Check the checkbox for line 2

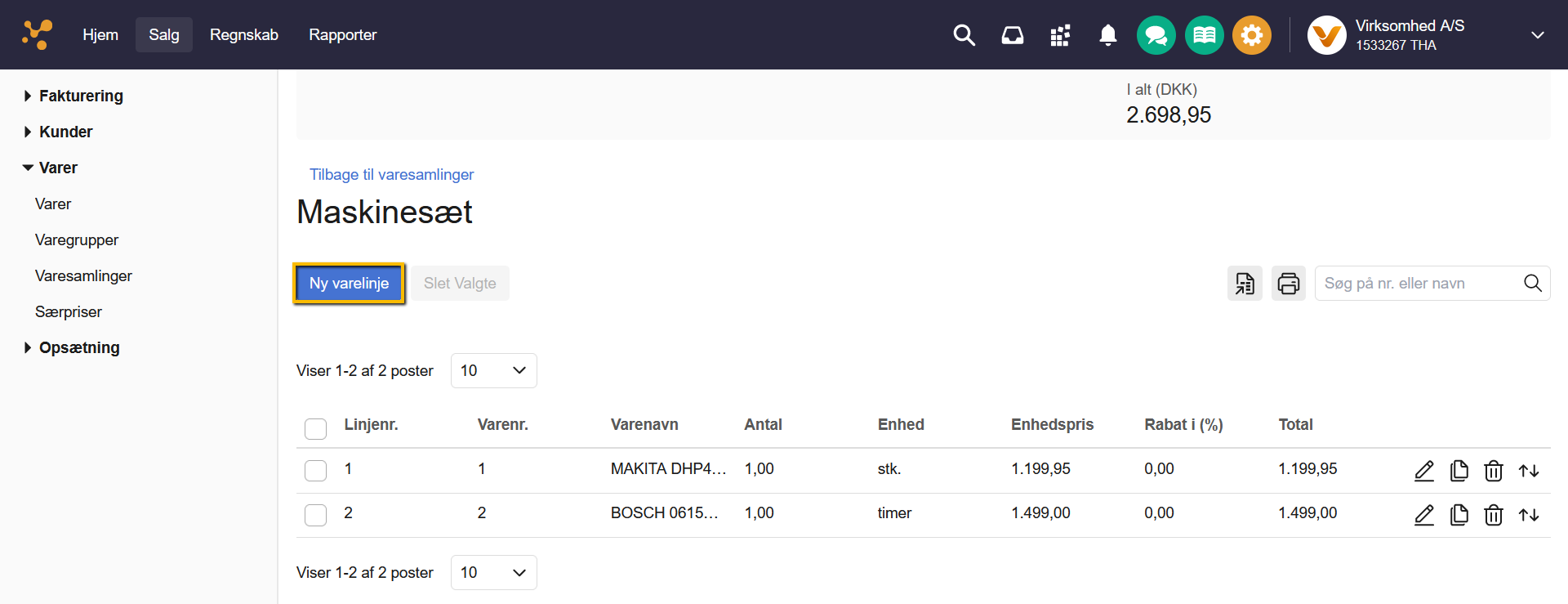[x=315, y=515]
